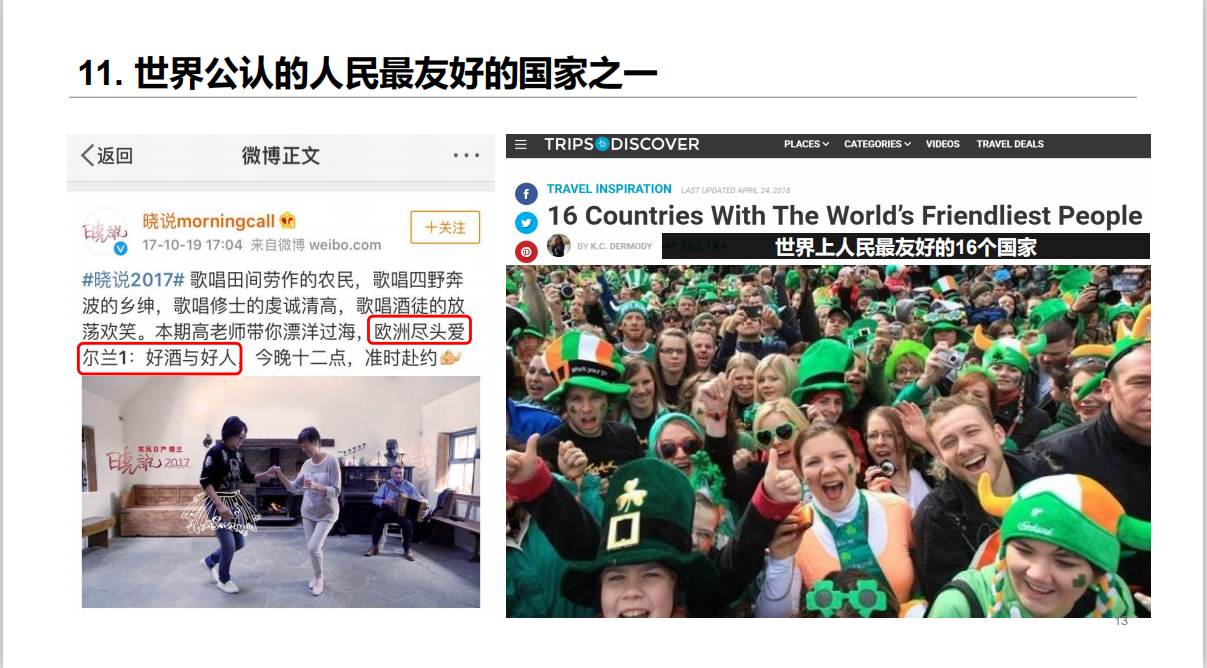Click the 世界上人民最友好的16个国家 caption
The width and height of the screenshot is (1207, 668).
coord(906,247)
